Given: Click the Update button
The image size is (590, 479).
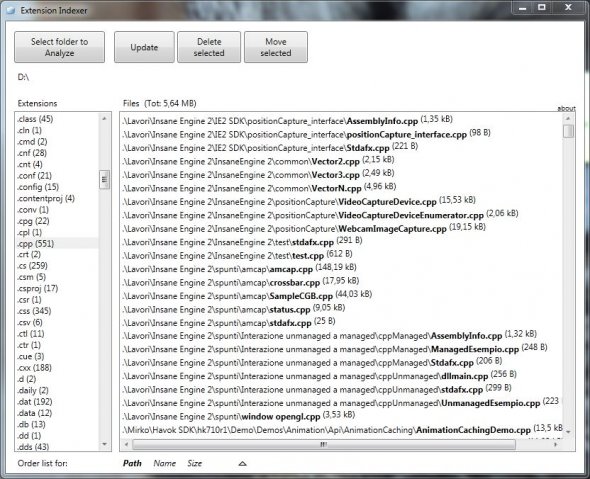Looking at the screenshot, I should coord(144,47).
